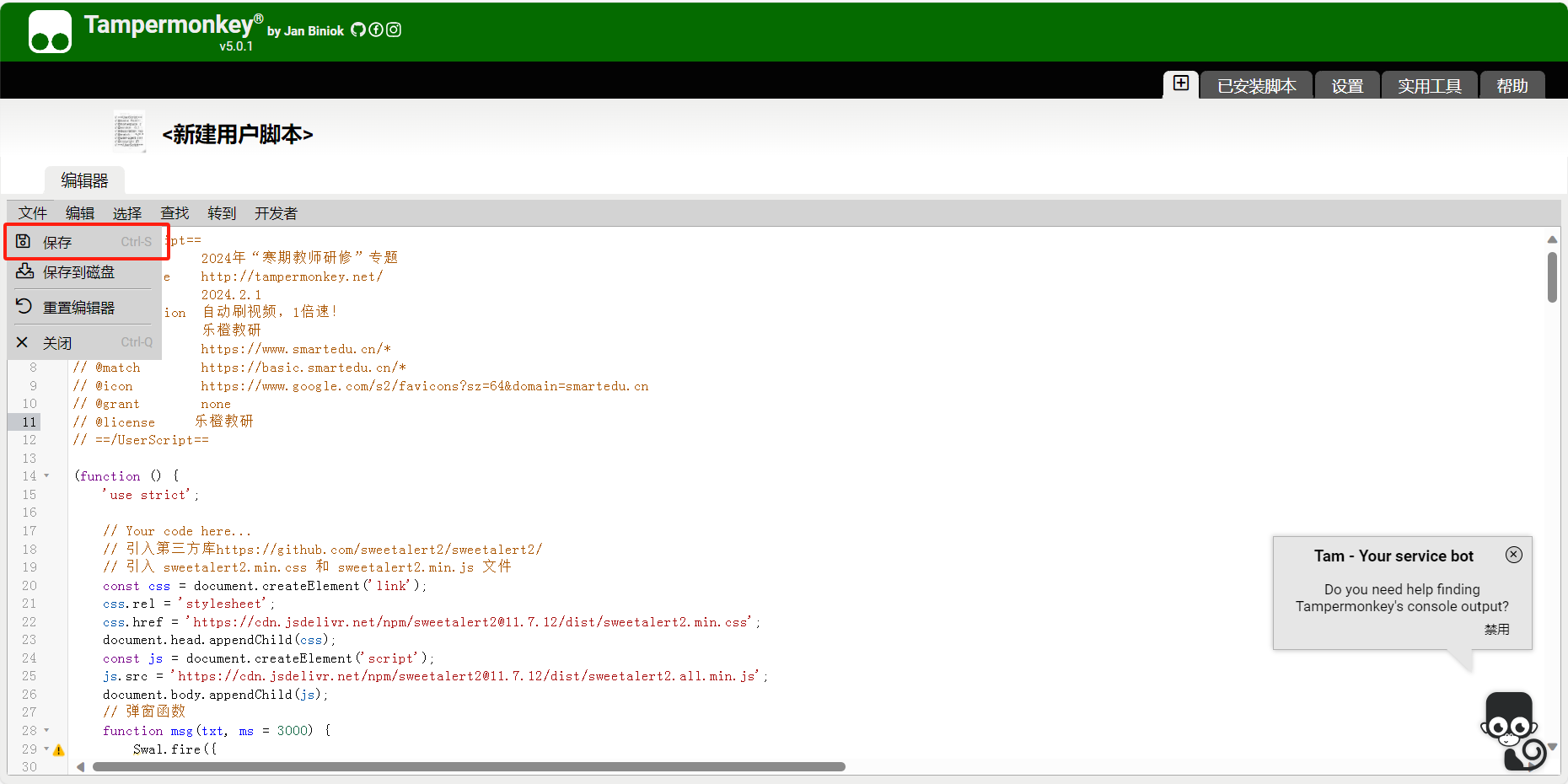Click the script thumbnail next to the title
Image resolution: width=1568 pixels, height=784 pixels.
(x=129, y=132)
